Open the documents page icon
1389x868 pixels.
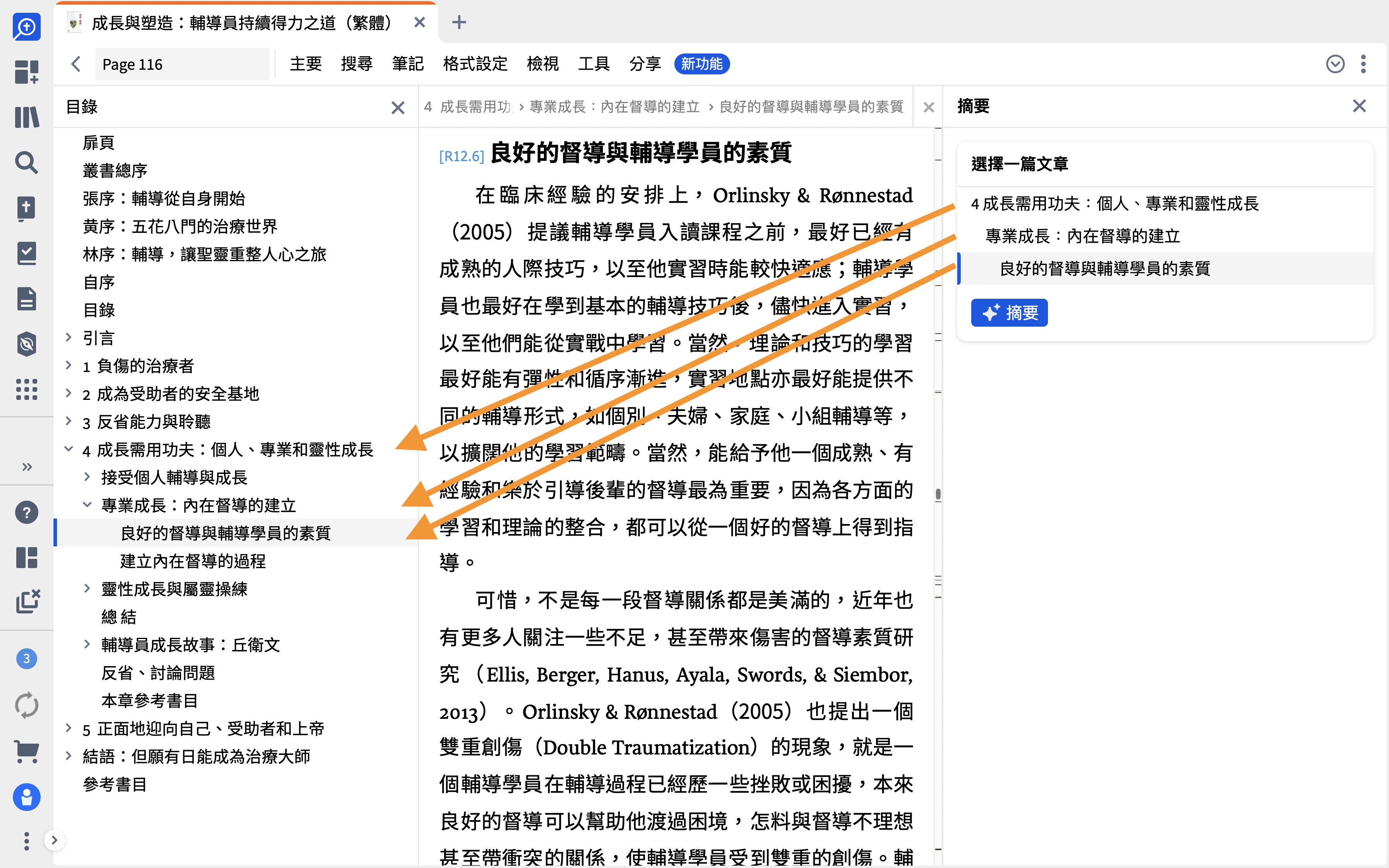tap(26, 298)
